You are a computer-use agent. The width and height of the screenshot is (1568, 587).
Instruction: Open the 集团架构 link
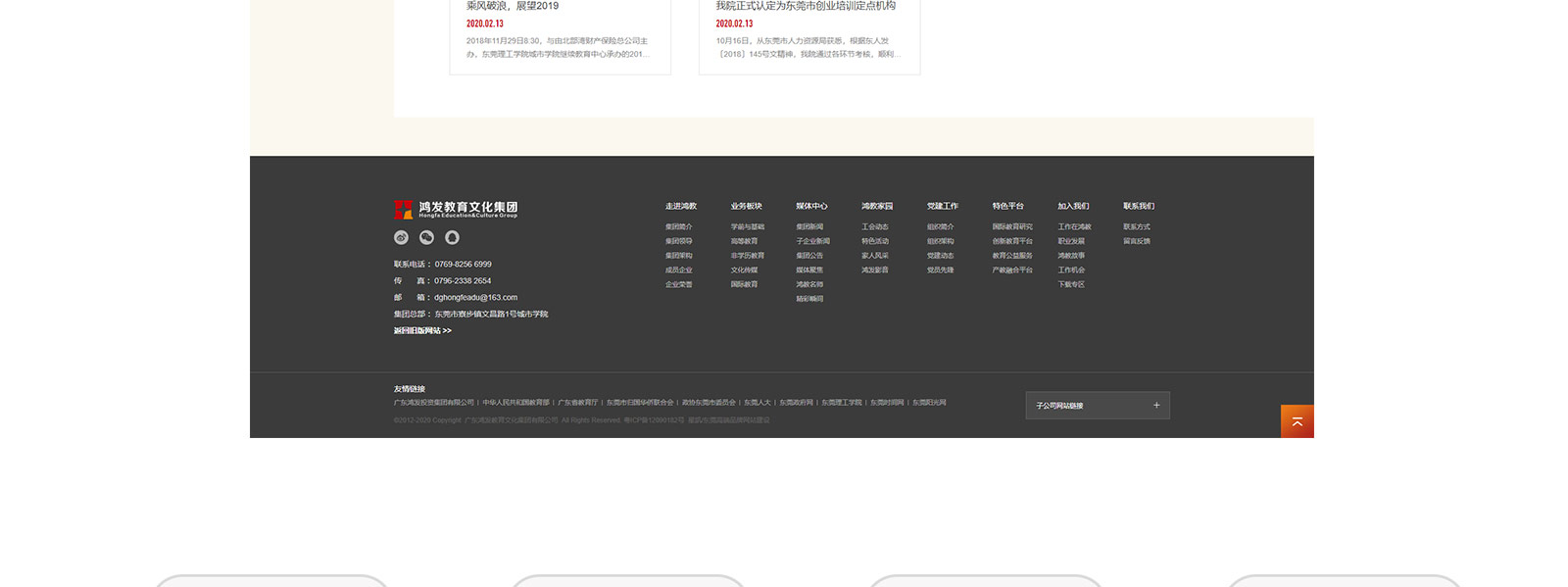(679, 256)
